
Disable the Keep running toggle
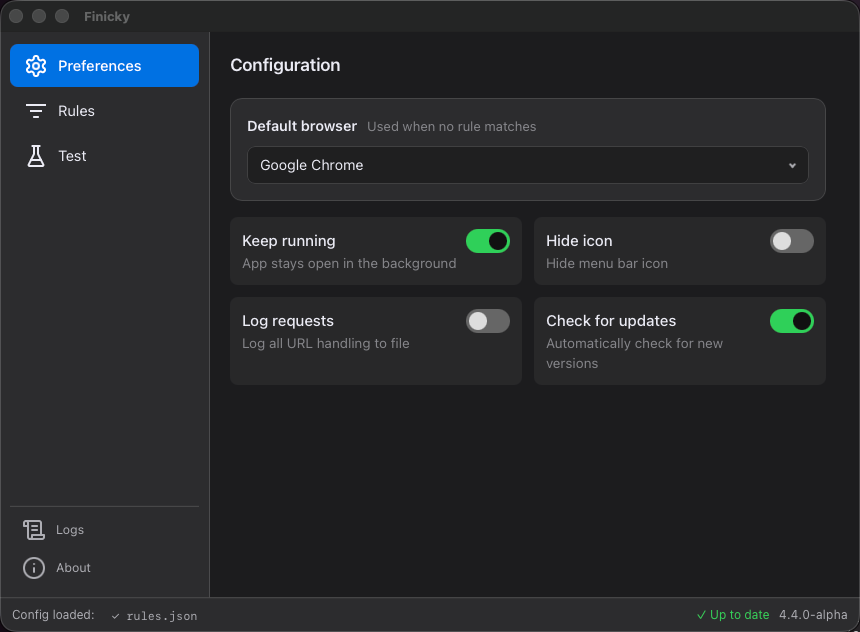click(488, 241)
